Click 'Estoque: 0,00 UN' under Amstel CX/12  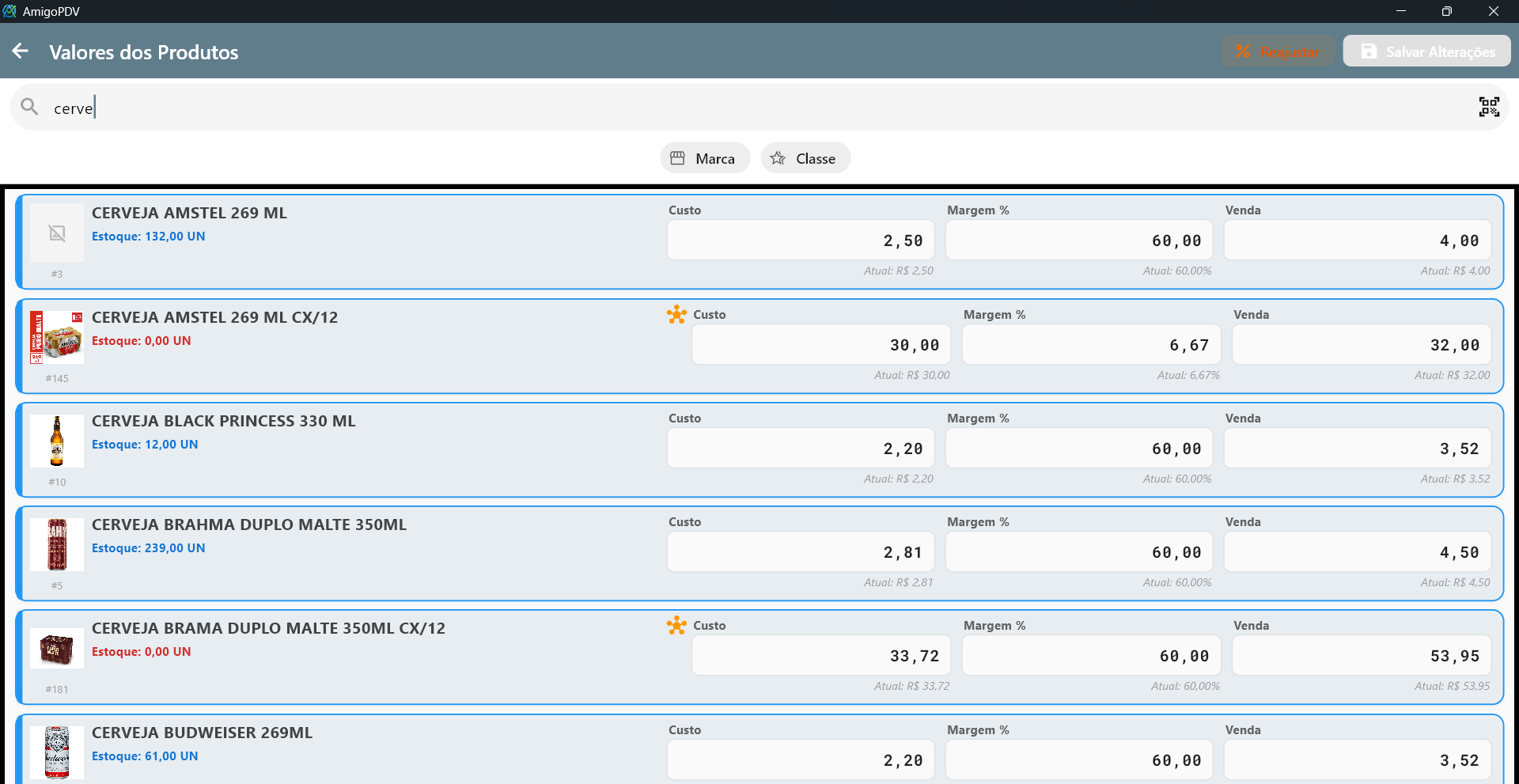141,341
